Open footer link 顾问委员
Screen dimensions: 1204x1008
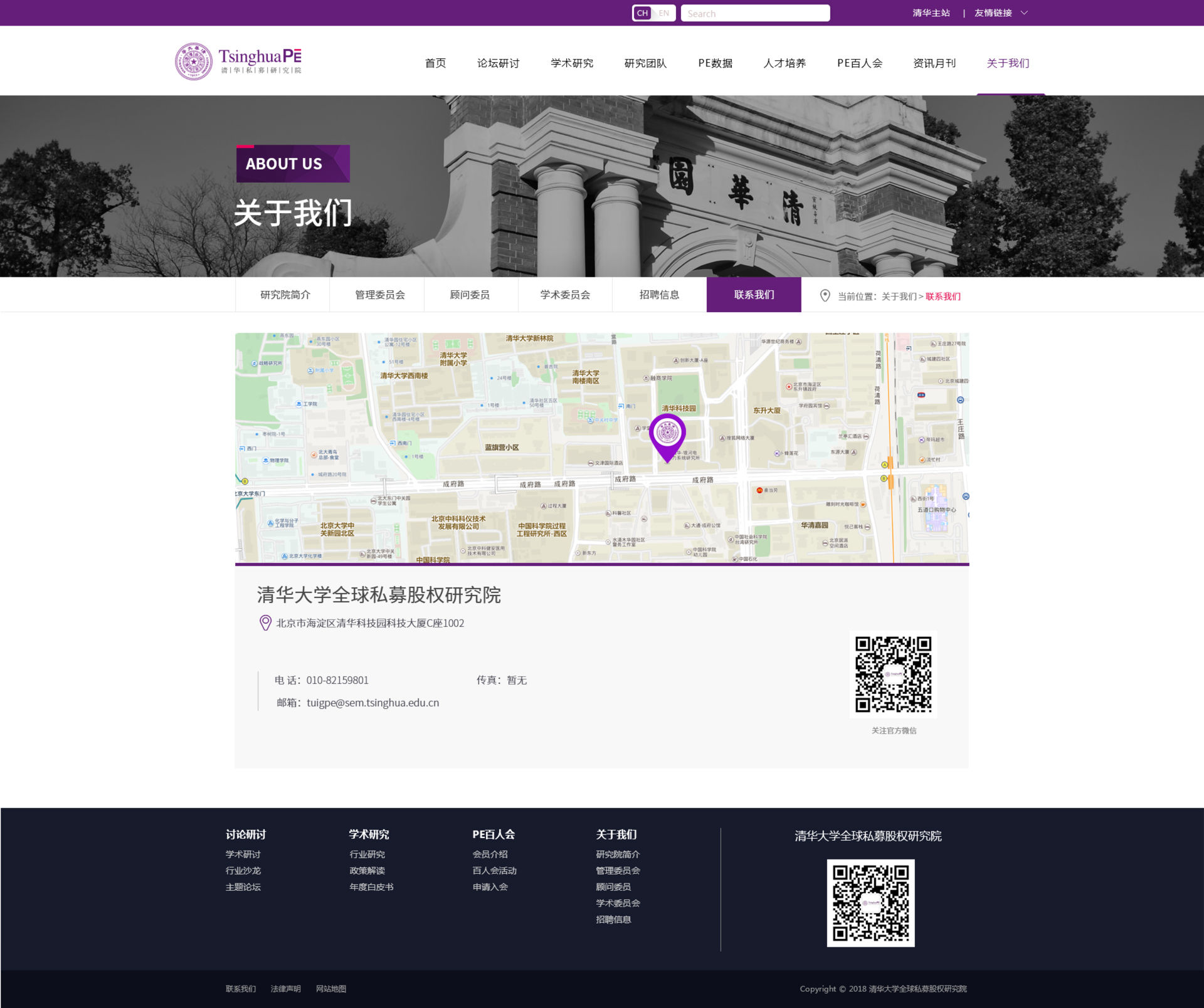click(613, 887)
